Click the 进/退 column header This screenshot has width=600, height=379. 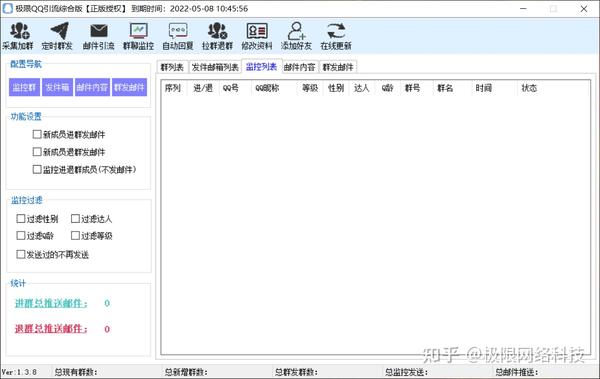click(203, 88)
